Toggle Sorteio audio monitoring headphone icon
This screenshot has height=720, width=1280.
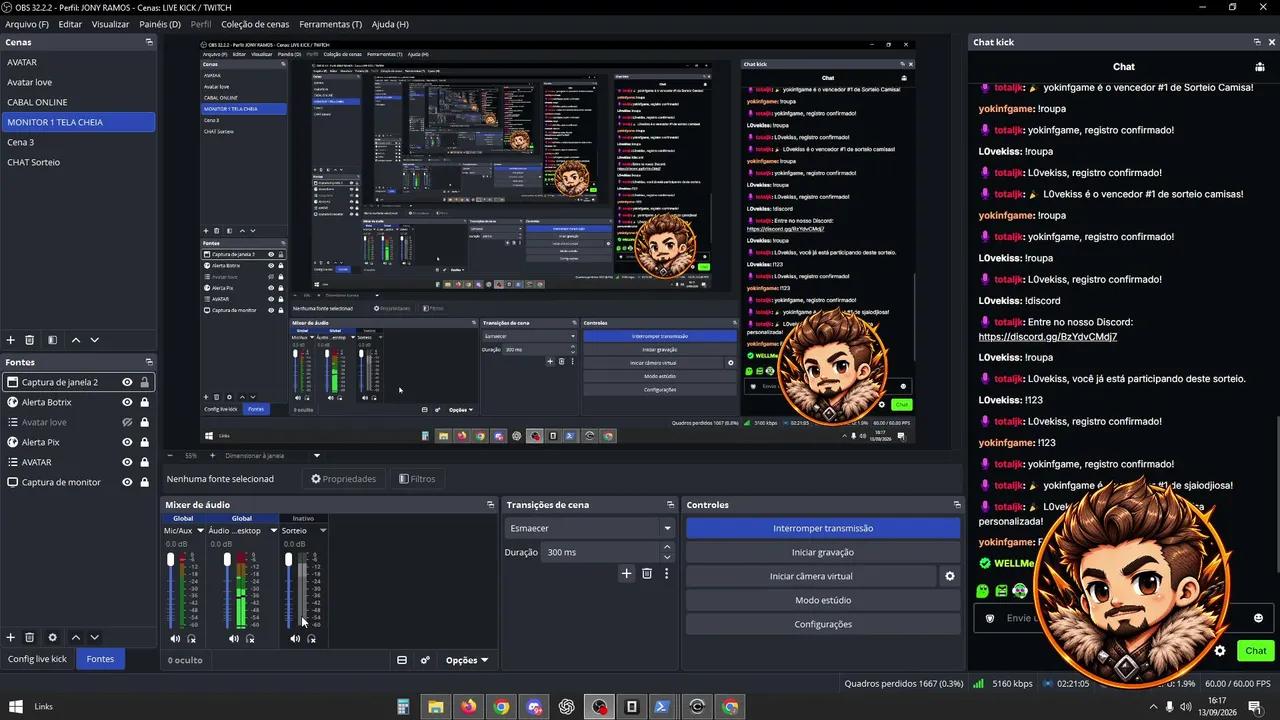click(x=311, y=638)
